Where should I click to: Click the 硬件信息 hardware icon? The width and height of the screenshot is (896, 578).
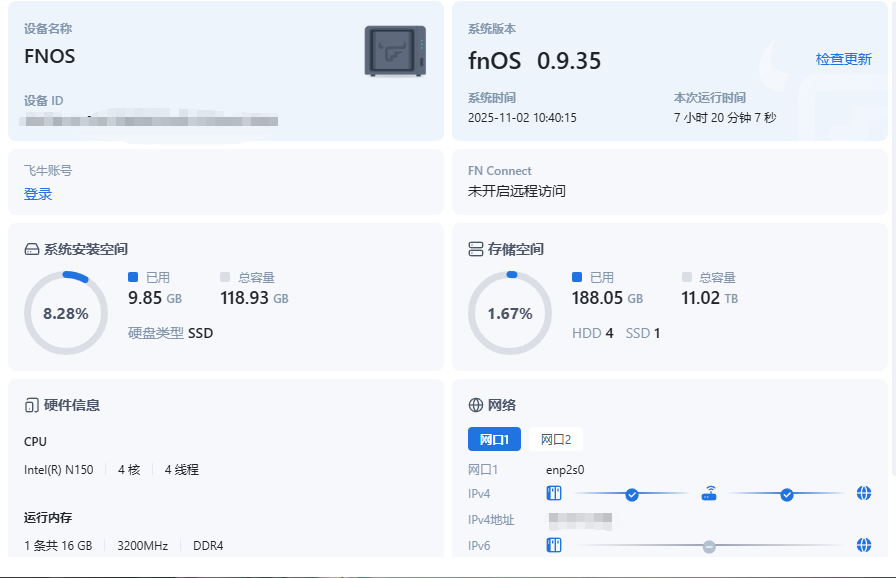click(x=31, y=405)
